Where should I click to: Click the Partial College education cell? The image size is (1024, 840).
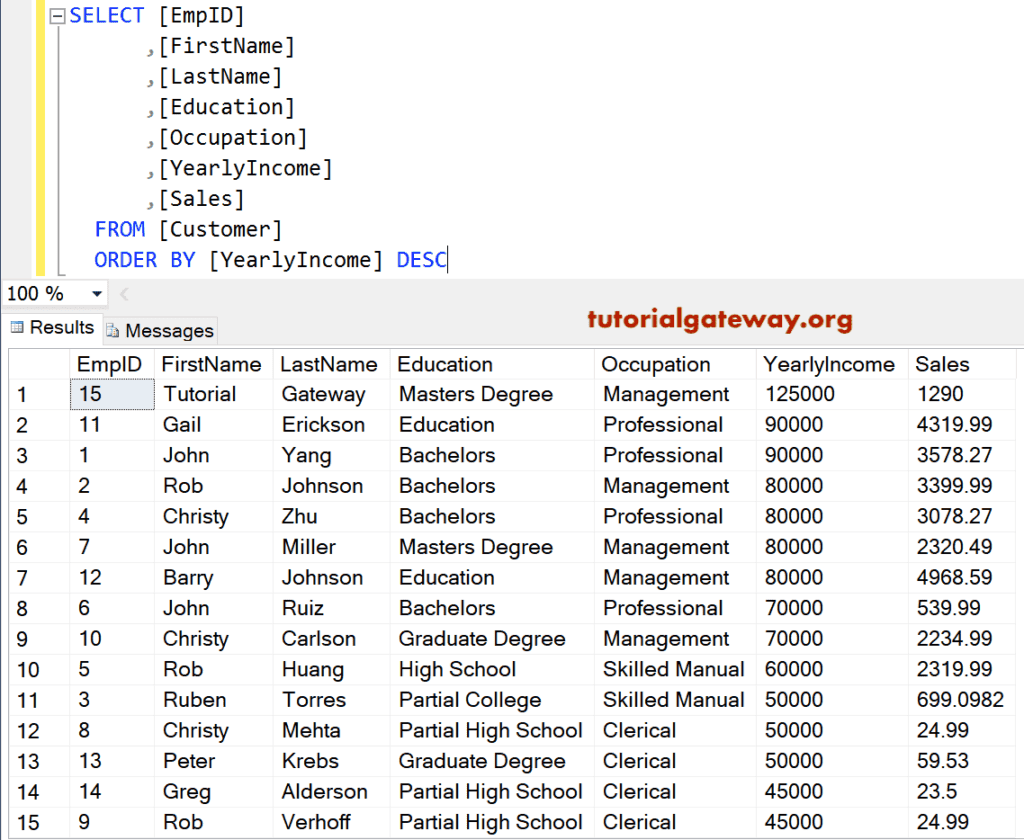coord(492,700)
